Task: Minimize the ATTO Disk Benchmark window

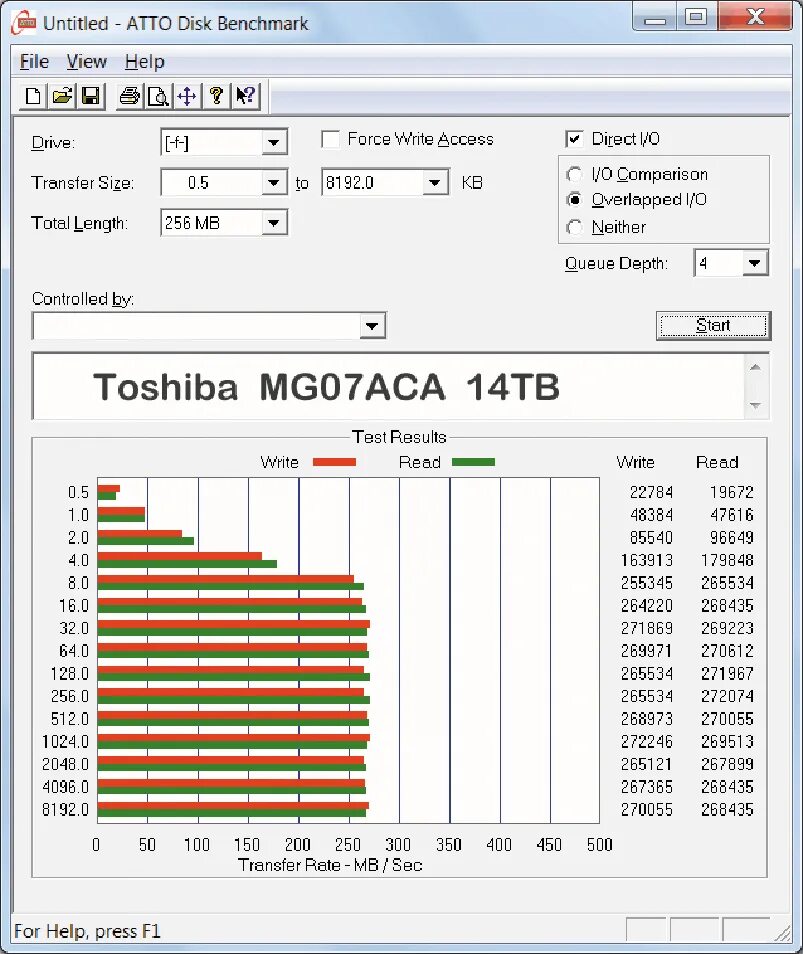Action: [x=655, y=18]
